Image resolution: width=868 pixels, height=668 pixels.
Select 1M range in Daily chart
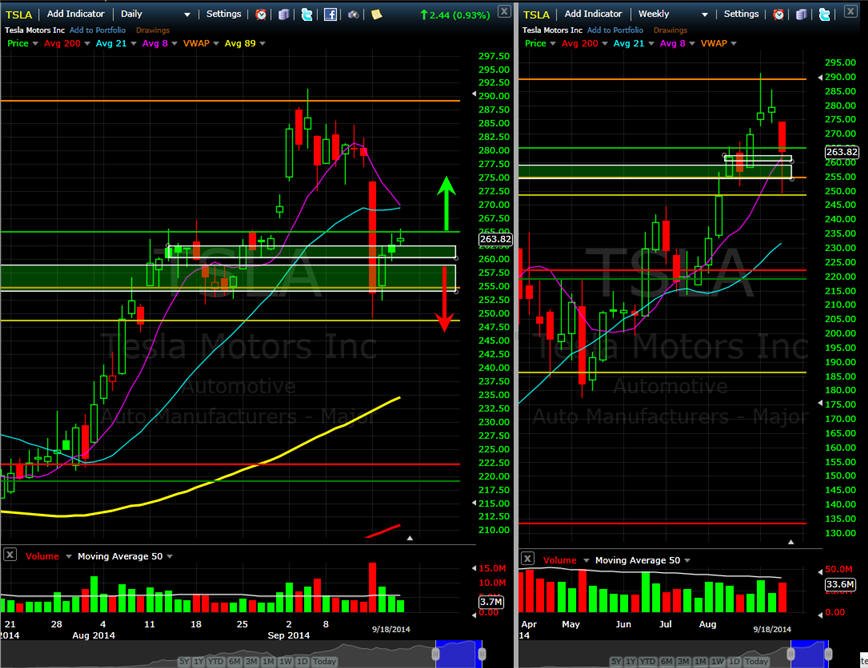point(268,661)
